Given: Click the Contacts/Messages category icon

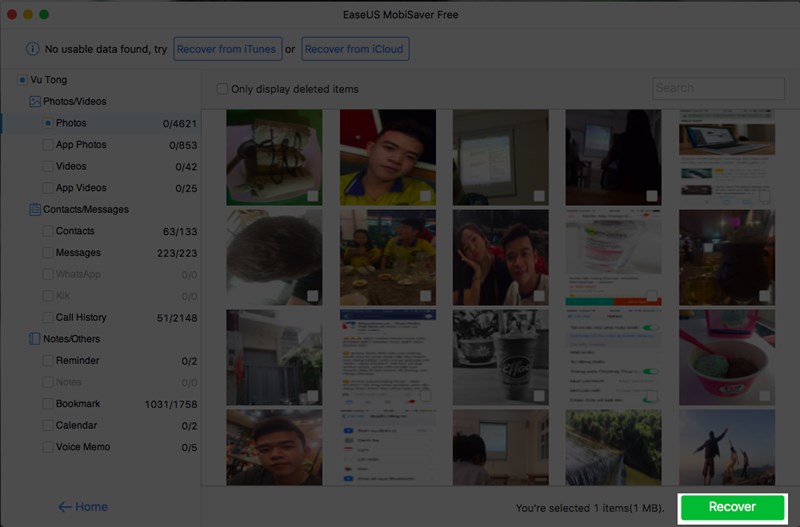Looking at the screenshot, I should coord(35,209).
